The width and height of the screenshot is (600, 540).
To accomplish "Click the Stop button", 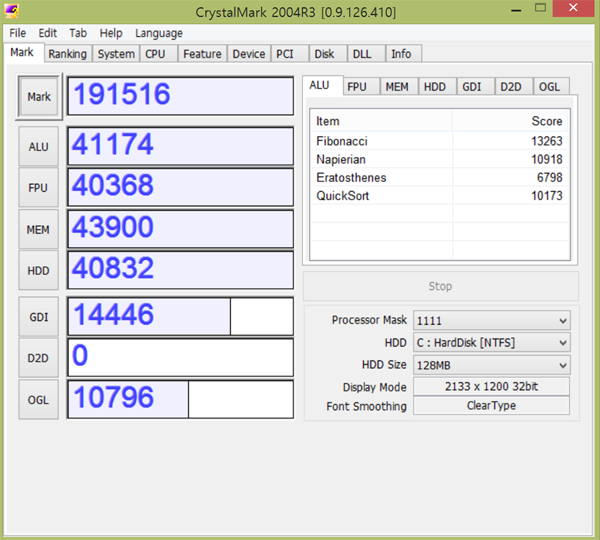I will 440,286.
